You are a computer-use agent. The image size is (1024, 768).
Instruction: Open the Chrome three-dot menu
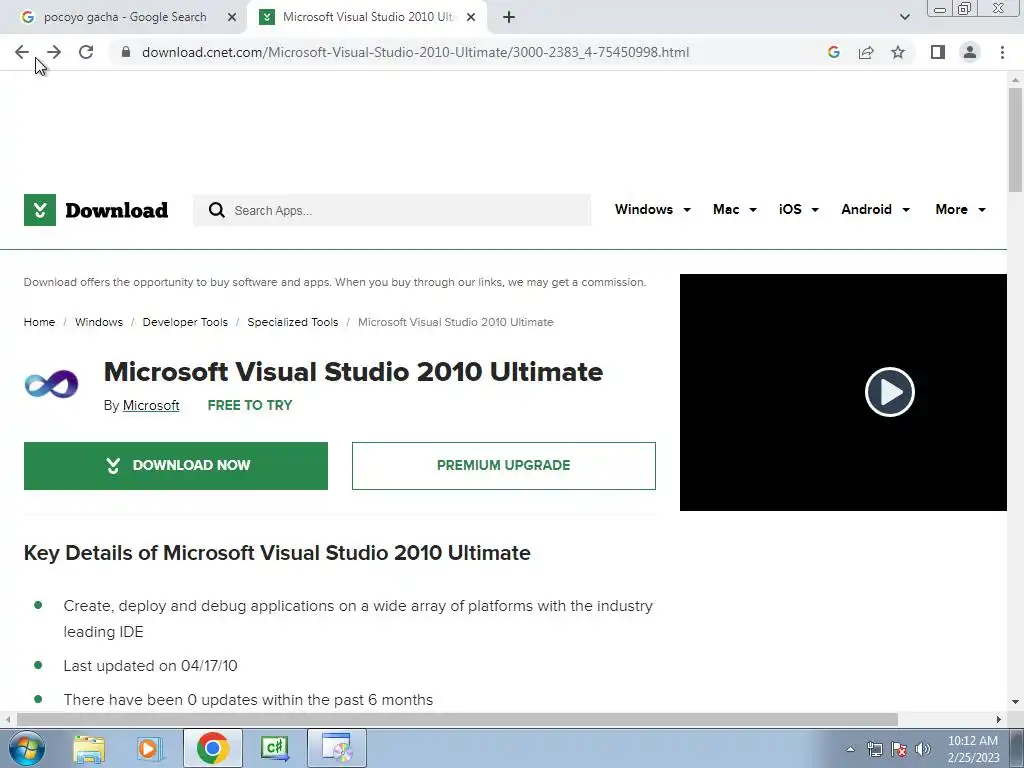coord(1002,52)
